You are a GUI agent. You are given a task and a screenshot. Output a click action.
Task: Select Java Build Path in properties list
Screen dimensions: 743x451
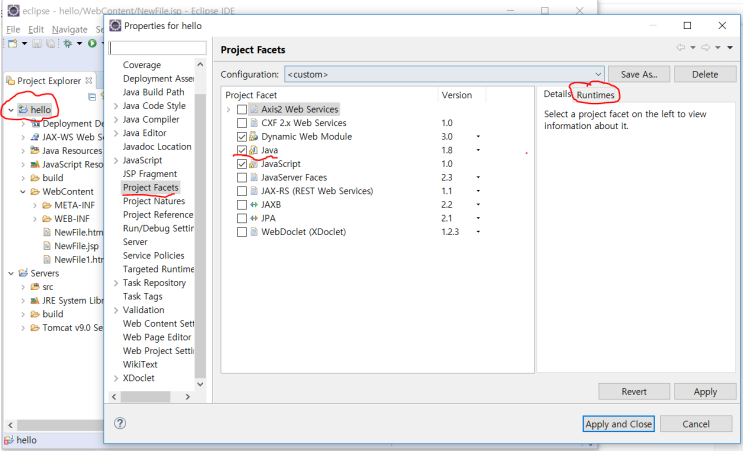click(x=154, y=92)
